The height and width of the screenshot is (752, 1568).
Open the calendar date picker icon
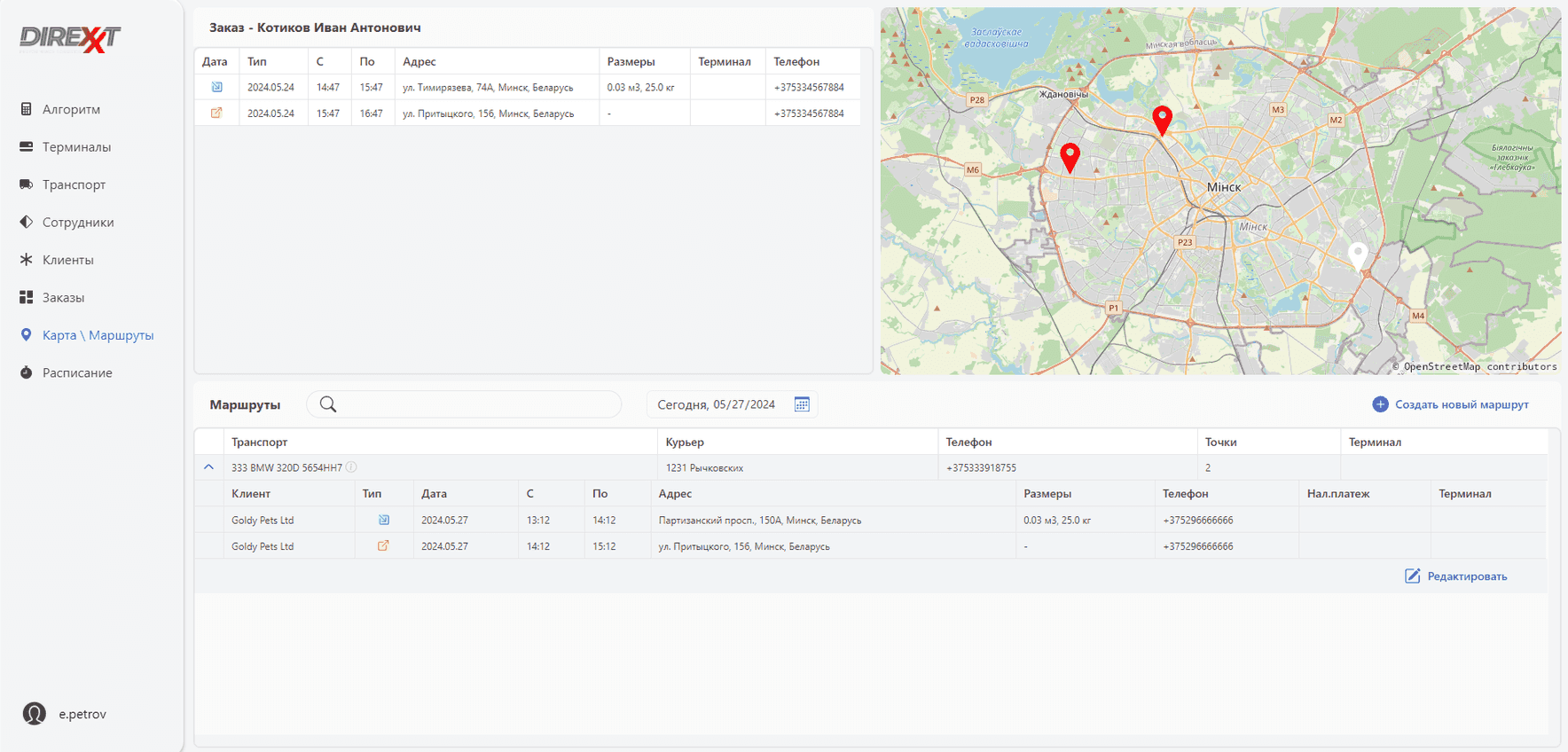(802, 404)
